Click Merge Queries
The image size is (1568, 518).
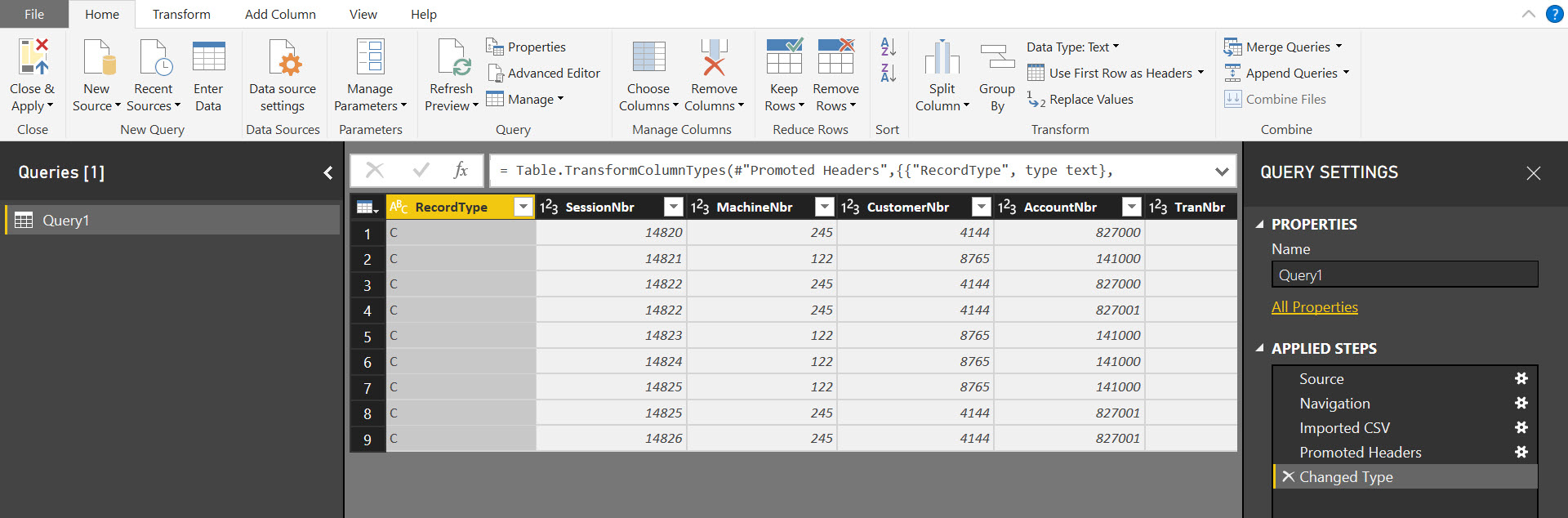1283,47
